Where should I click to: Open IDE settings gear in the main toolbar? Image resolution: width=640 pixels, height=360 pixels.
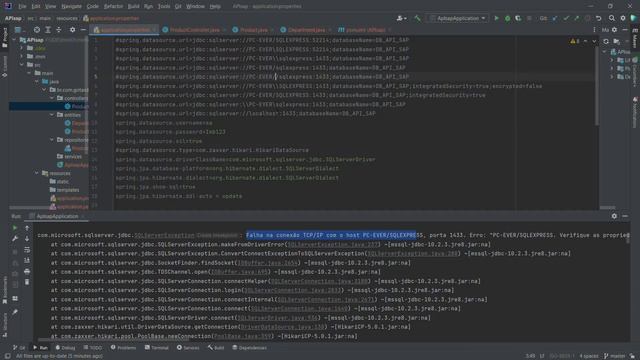622,18
